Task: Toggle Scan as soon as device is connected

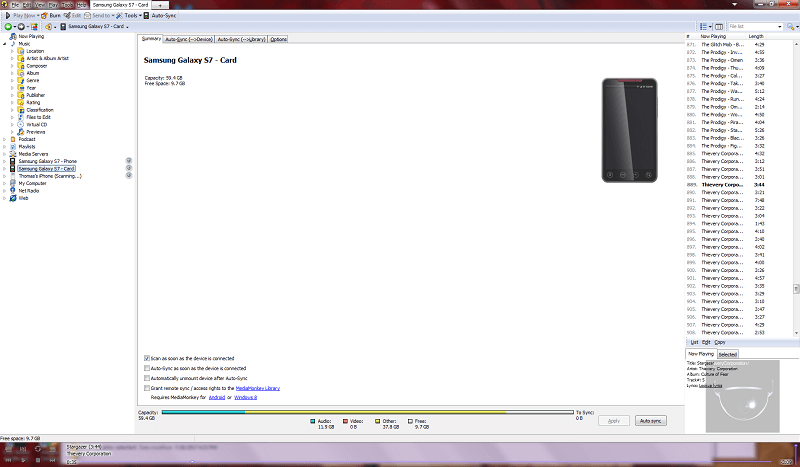Action: click(x=147, y=358)
